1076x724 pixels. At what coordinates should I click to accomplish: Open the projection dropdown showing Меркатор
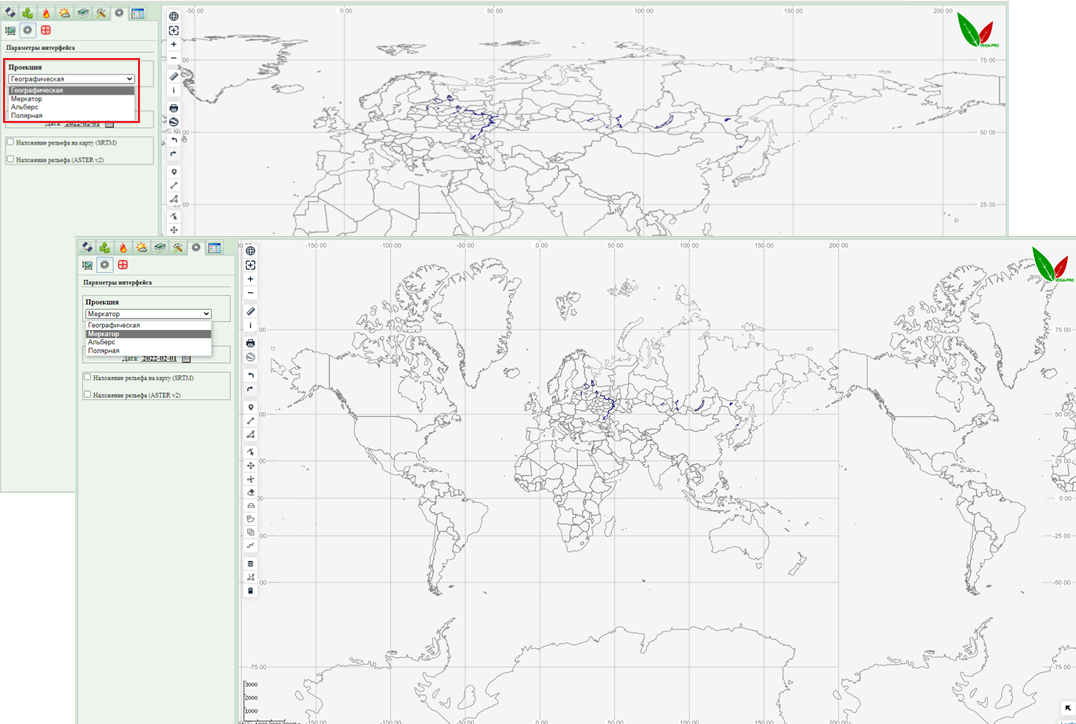click(x=148, y=314)
